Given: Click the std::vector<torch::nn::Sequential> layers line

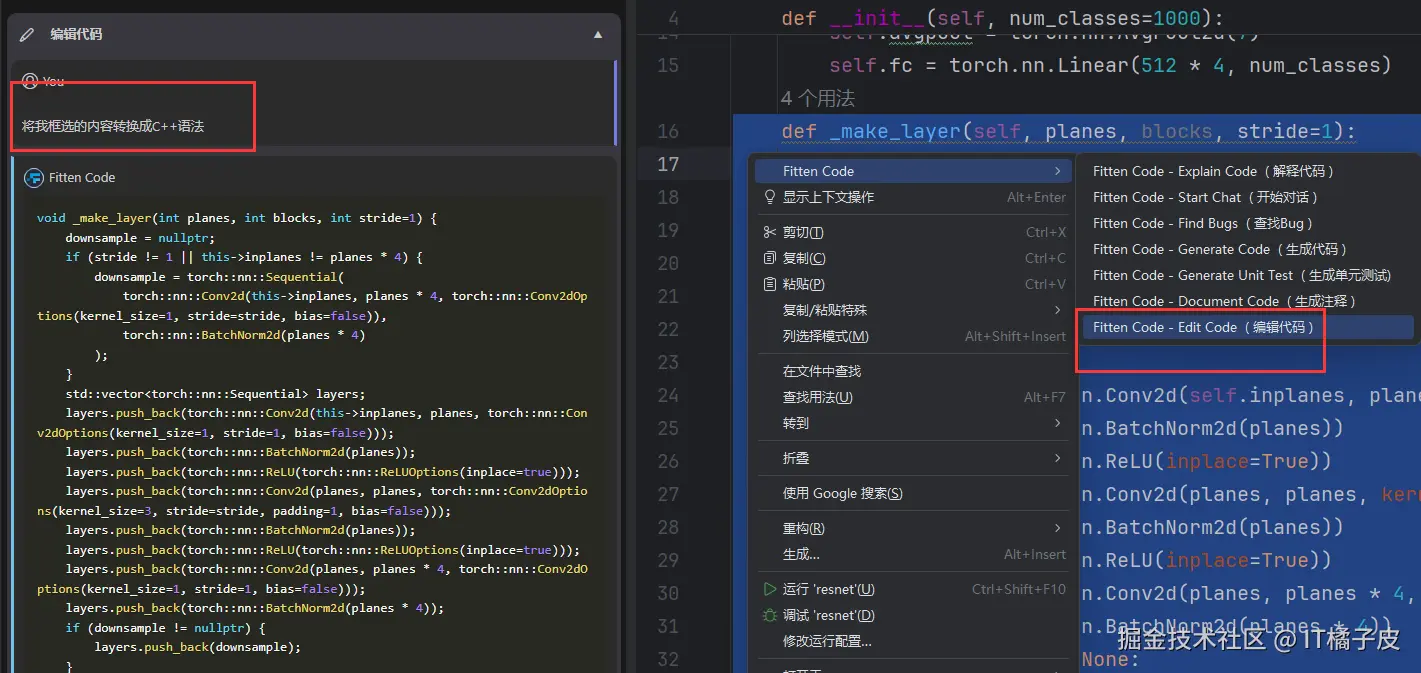Looking at the screenshot, I should click(x=216, y=393).
